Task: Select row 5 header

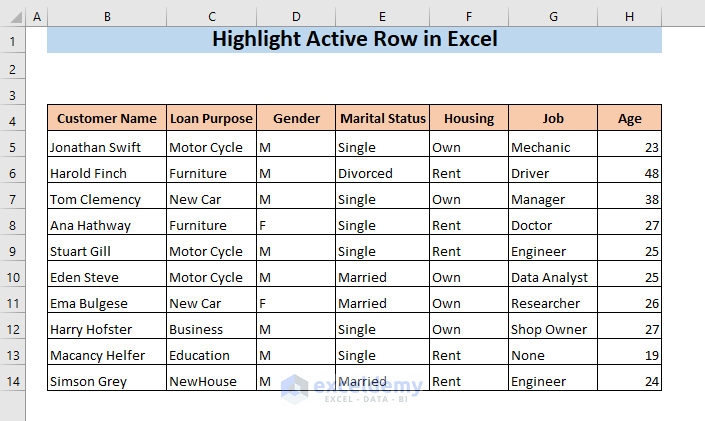Action: tap(12, 147)
